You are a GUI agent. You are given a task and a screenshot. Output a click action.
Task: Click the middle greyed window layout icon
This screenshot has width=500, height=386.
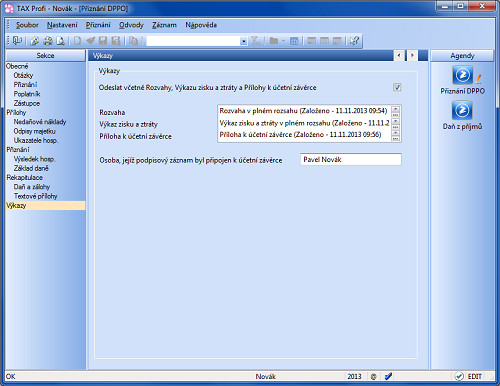pos(324,41)
